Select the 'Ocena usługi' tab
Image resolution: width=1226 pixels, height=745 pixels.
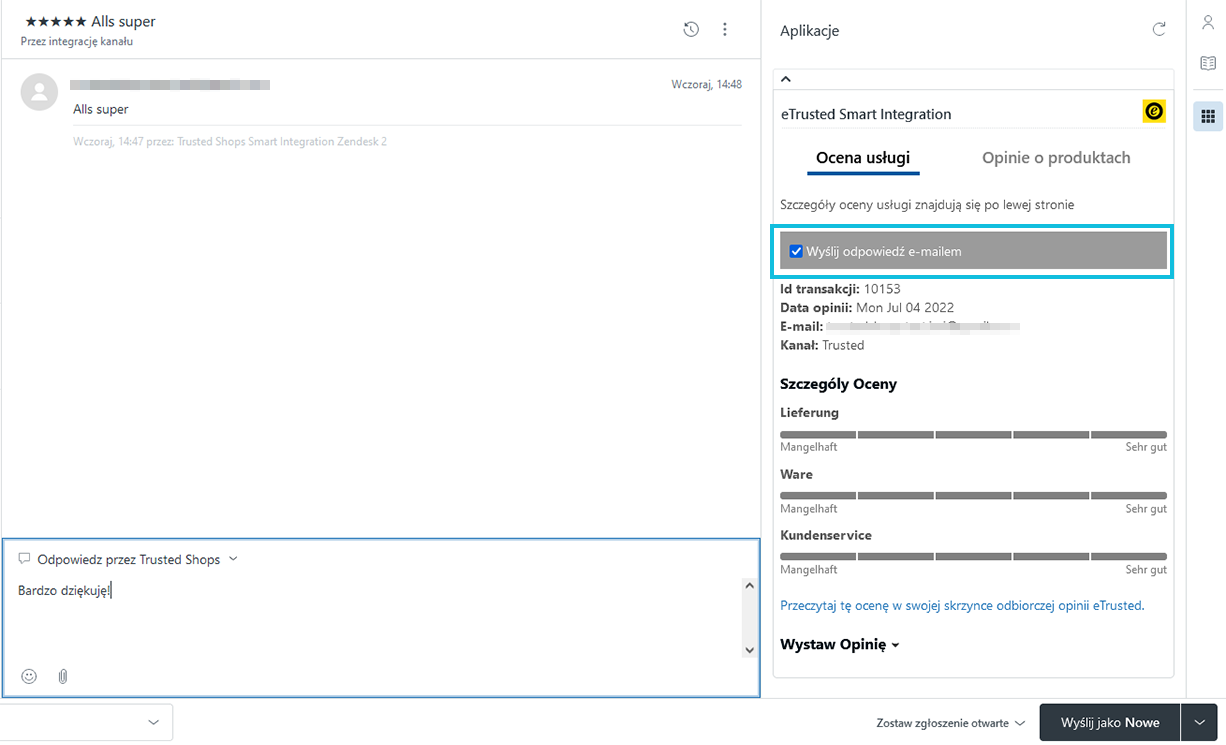863,158
